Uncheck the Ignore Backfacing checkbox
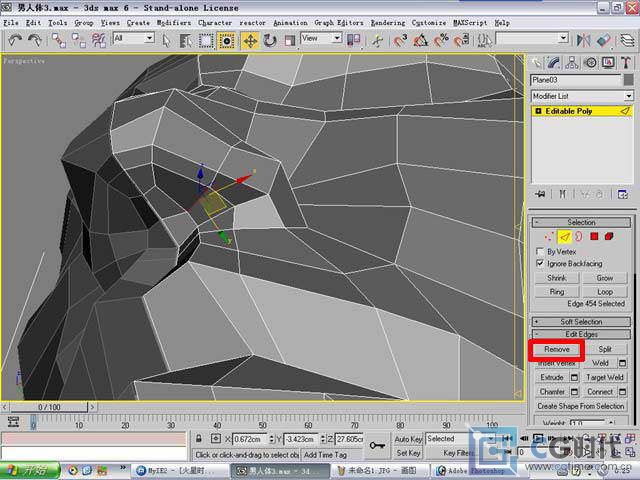The height and width of the screenshot is (480, 640). tap(540, 264)
